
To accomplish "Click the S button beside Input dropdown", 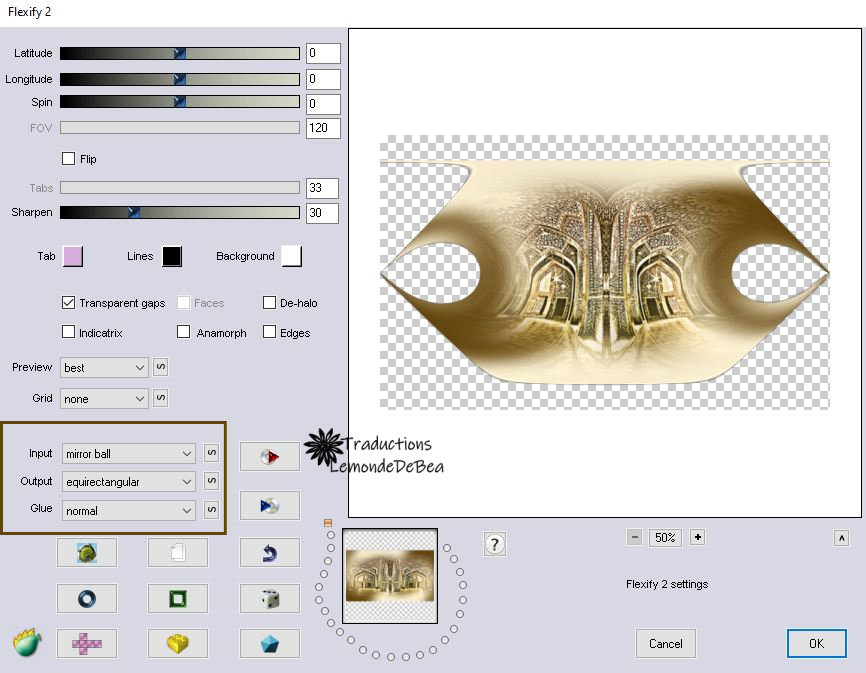I will click(x=212, y=453).
